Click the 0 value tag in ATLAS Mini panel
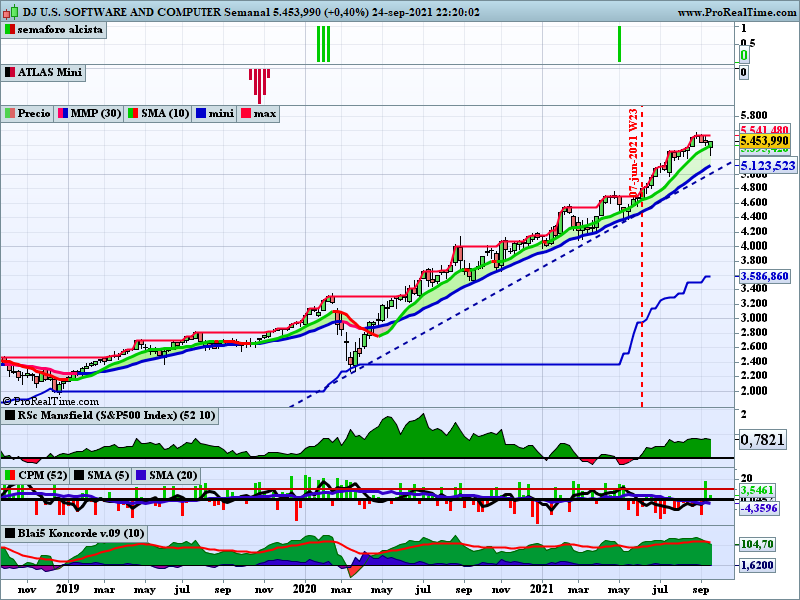 coord(743,72)
